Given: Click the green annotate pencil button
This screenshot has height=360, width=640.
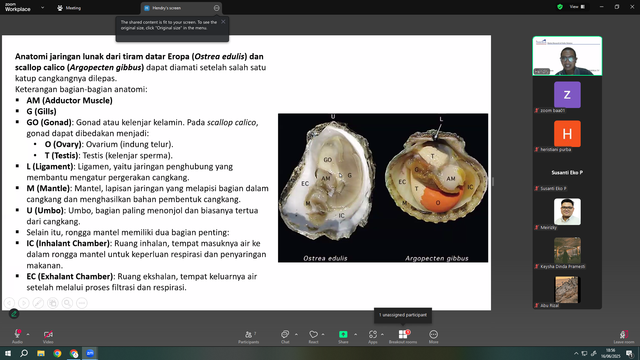Looking at the screenshot, I should click(14, 313).
